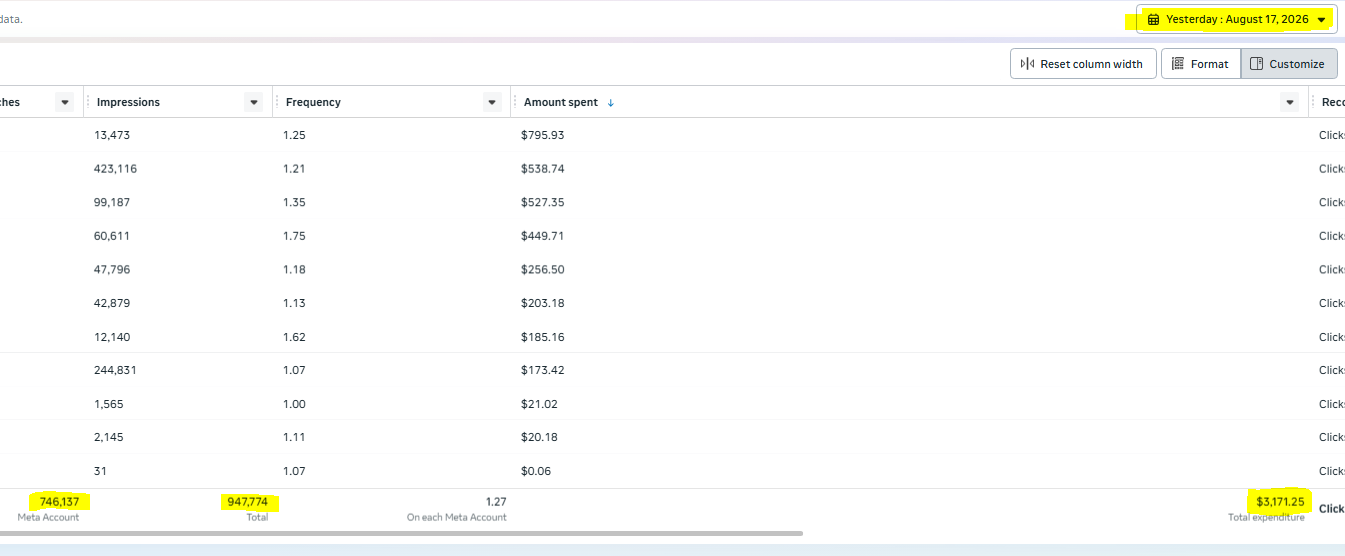The image size is (1345, 556).
Task: Click the drag handle beside Impressions header
Action: [89, 102]
